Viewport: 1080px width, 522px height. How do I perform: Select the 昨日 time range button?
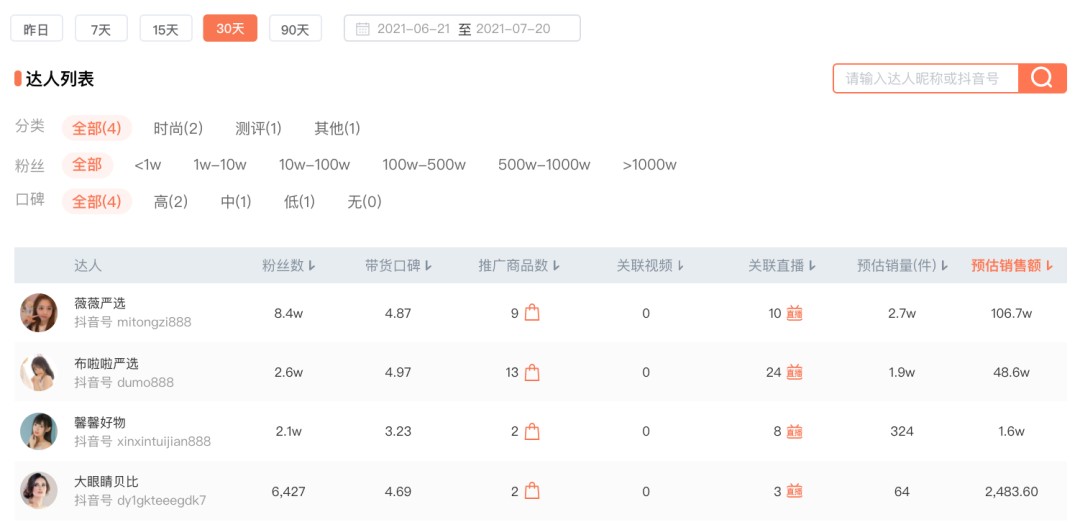pyautogui.click(x=37, y=29)
